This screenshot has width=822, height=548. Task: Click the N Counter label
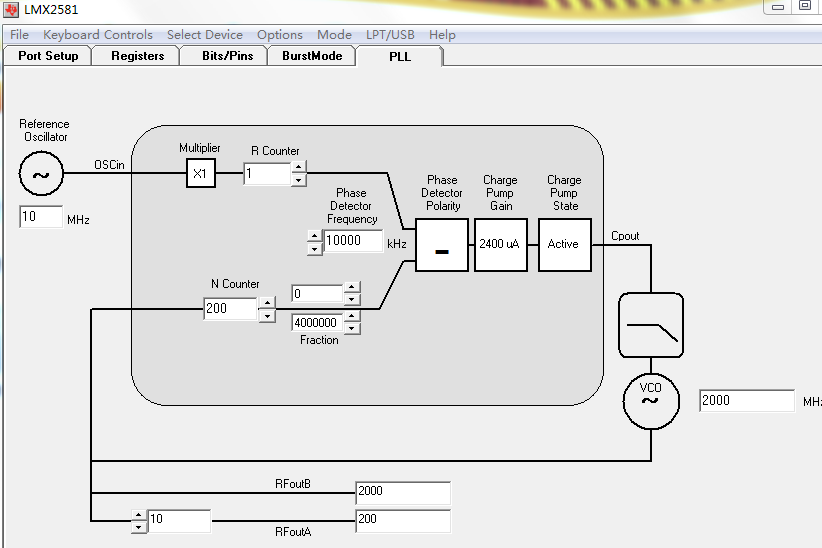[x=235, y=284]
